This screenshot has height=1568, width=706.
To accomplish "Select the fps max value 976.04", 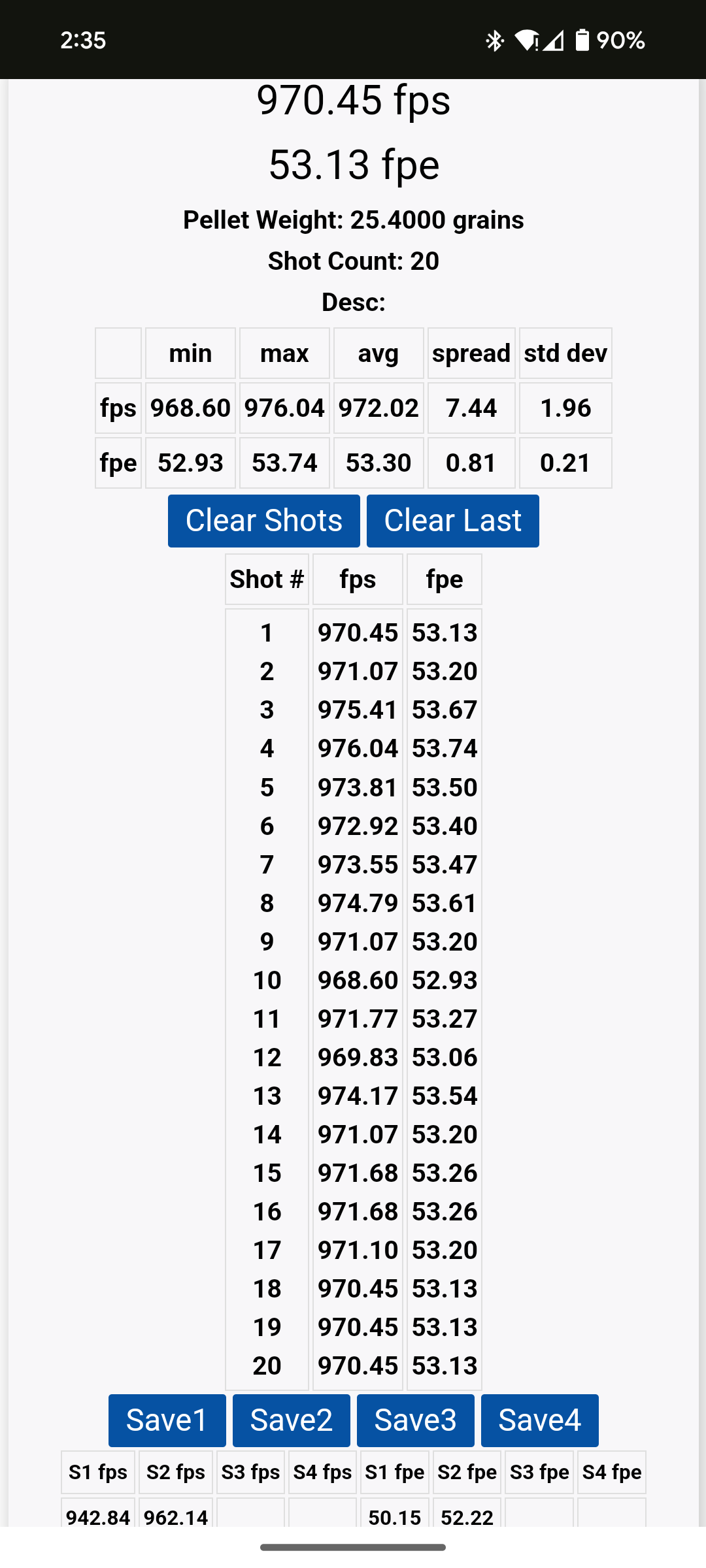I will tap(284, 408).
